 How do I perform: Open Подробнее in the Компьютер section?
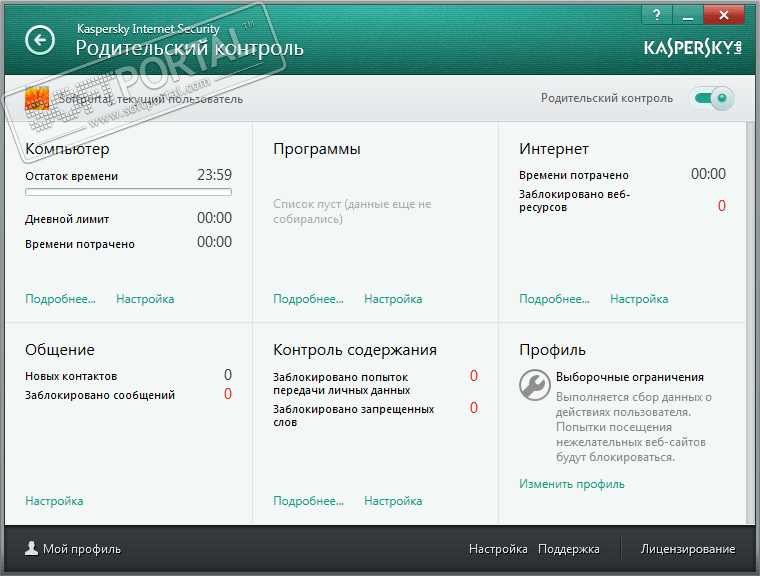[x=61, y=299]
